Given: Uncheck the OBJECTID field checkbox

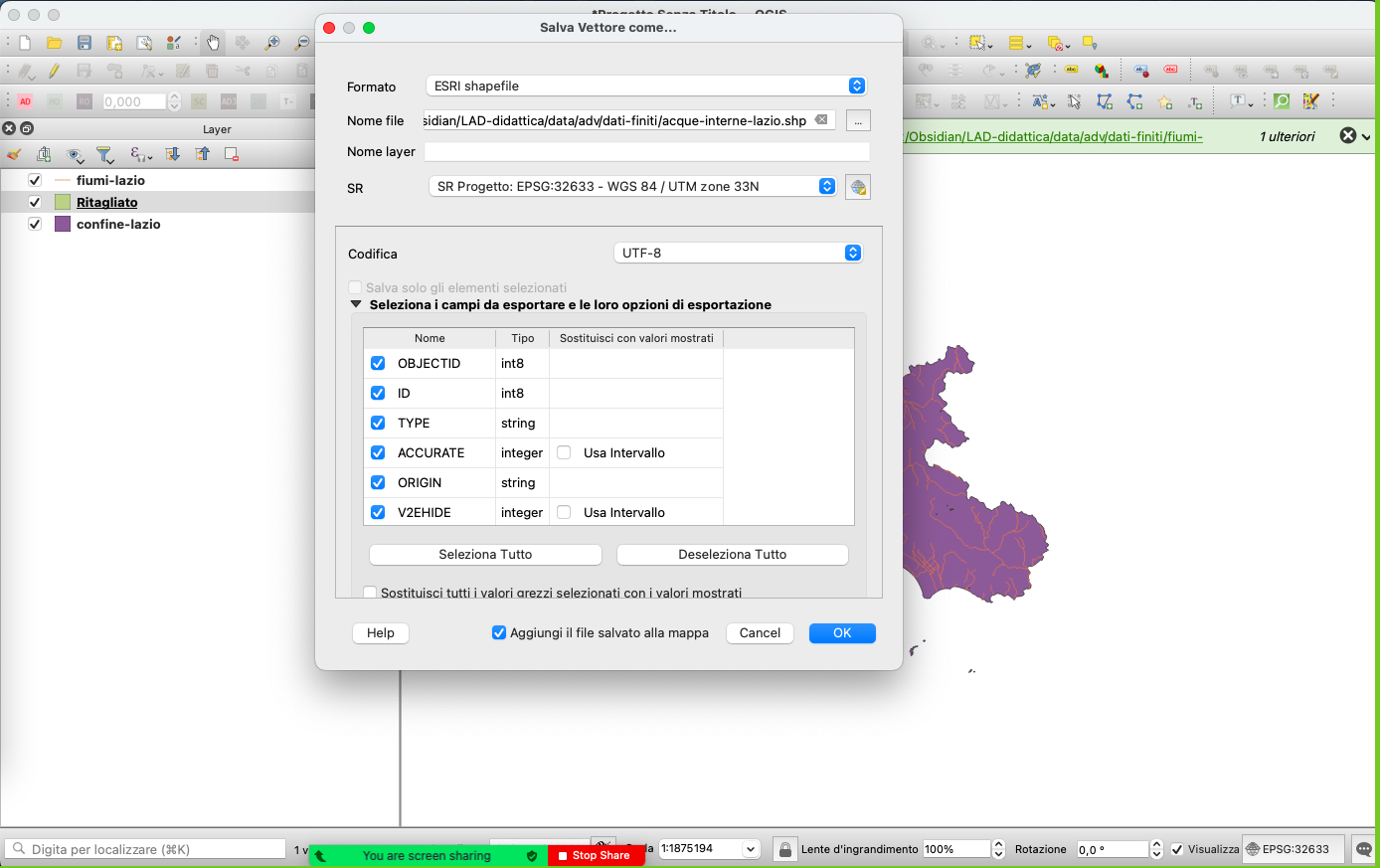Looking at the screenshot, I should click(378, 363).
